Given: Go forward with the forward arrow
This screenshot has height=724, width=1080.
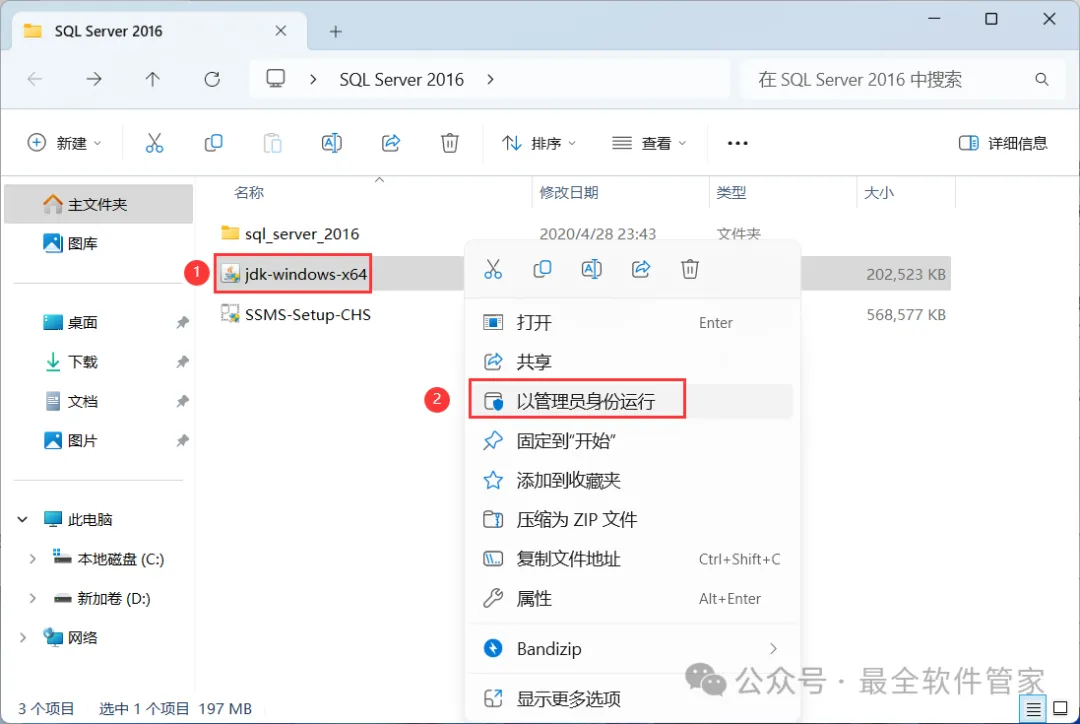Looking at the screenshot, I should 94,80.
